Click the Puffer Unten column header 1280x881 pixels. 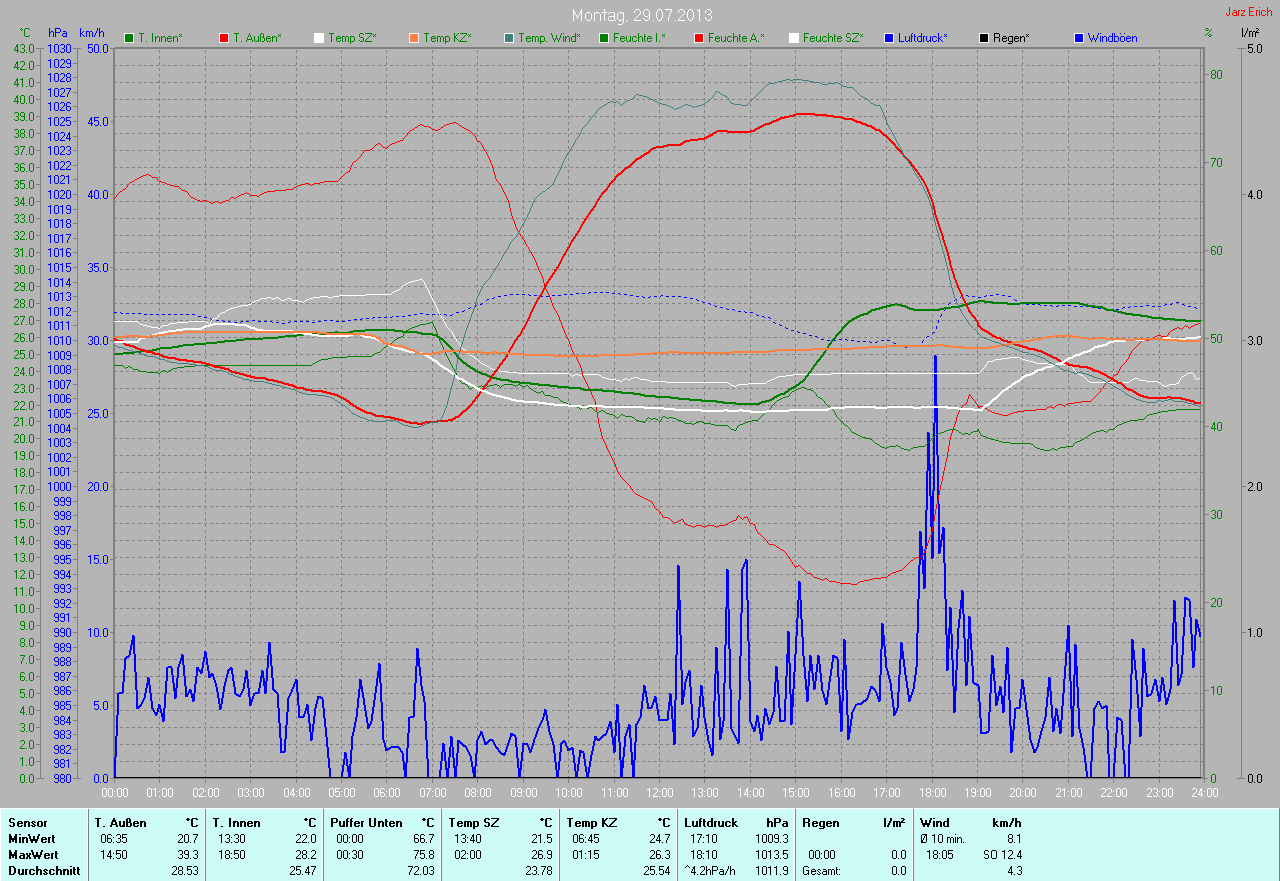pos(365,823)
